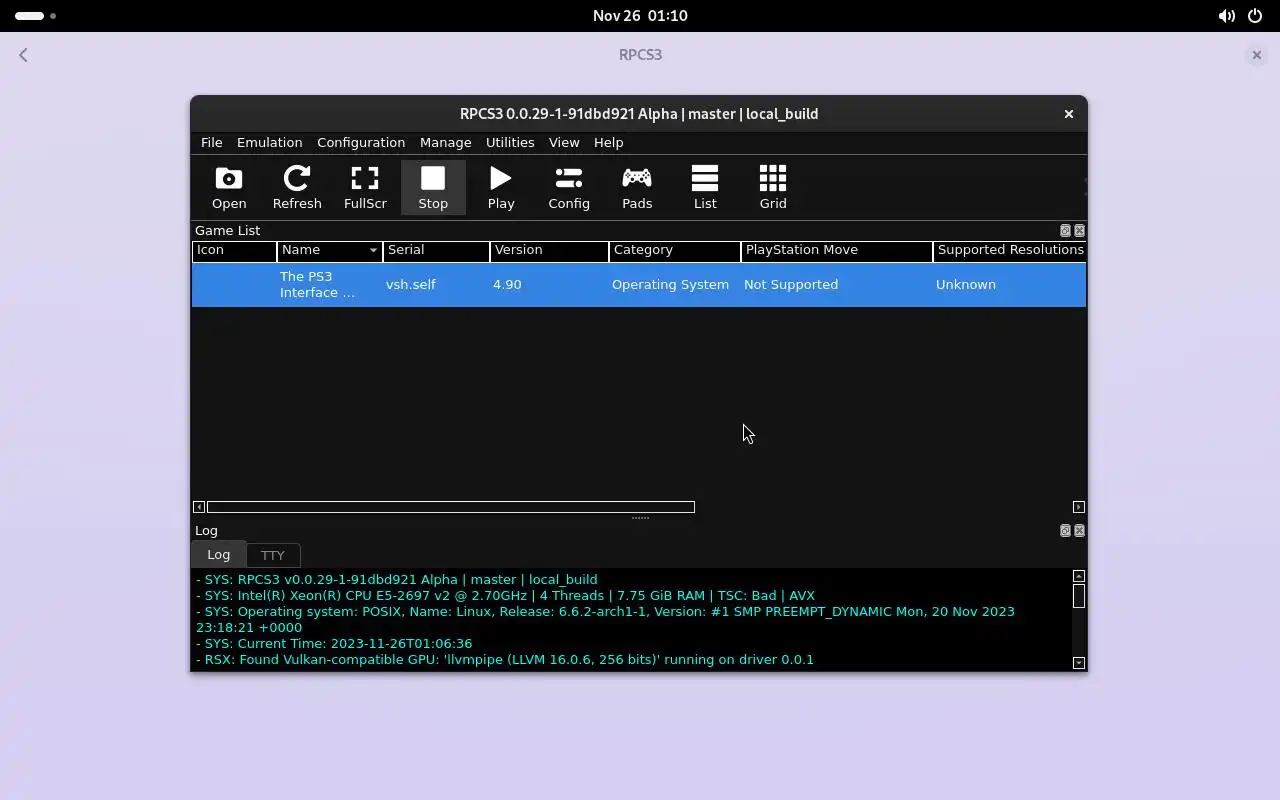Click log scroll up arrow
This screenshot has width=1280, height=800.
point(1079,576)
